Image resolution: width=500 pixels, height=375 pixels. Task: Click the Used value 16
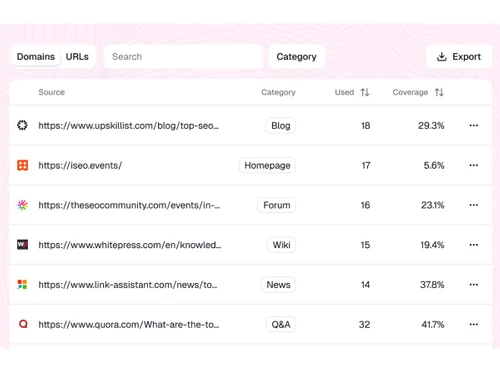pos(365,205)
